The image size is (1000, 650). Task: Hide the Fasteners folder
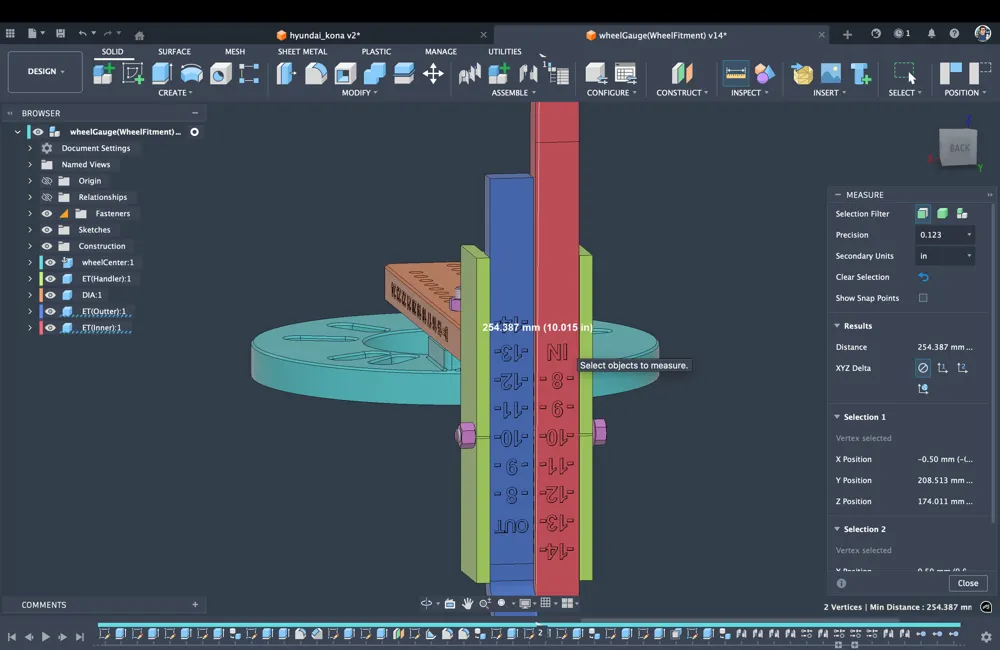(47, 214)
